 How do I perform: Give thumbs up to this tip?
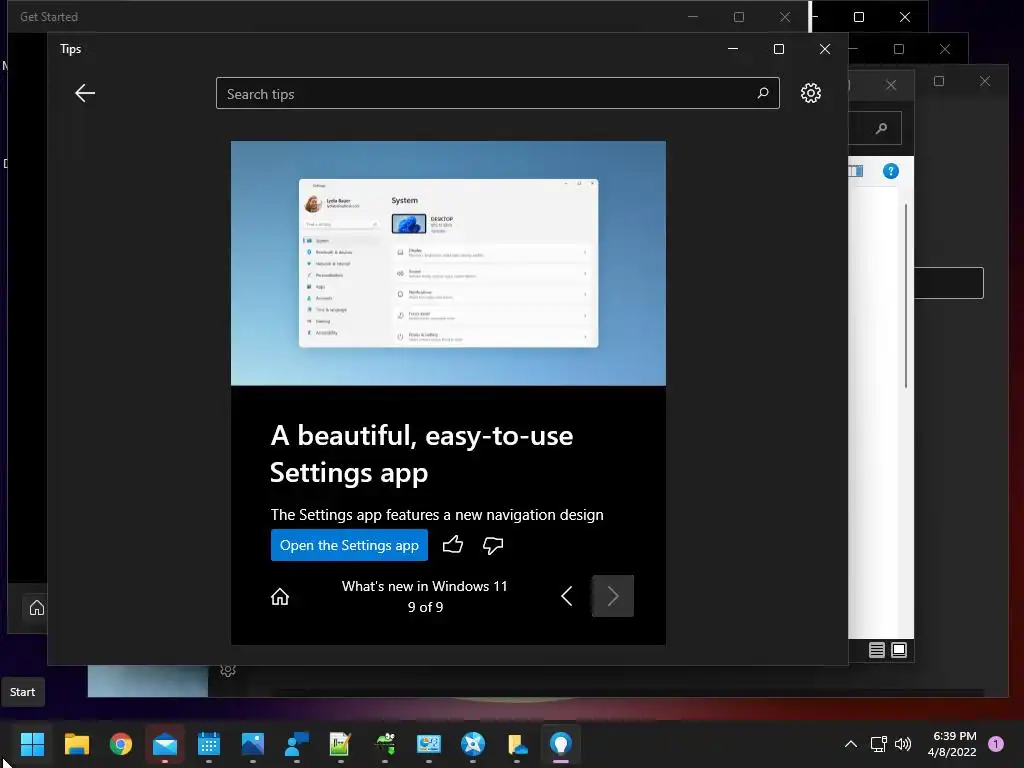point(453,545)
